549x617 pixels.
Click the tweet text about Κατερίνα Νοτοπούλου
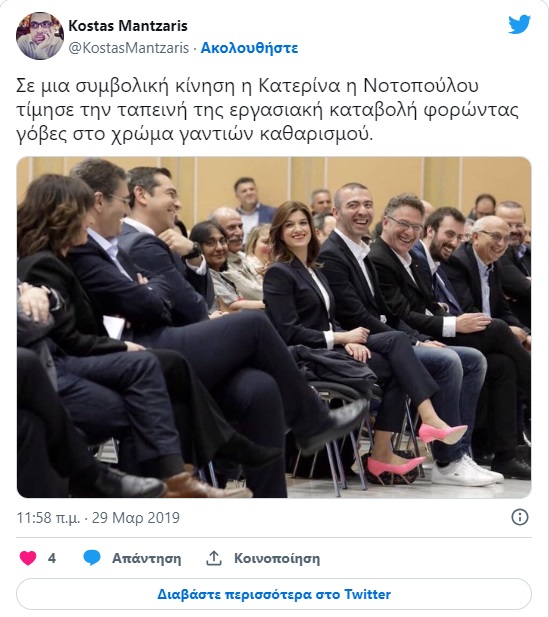click(x=268, y=110)
